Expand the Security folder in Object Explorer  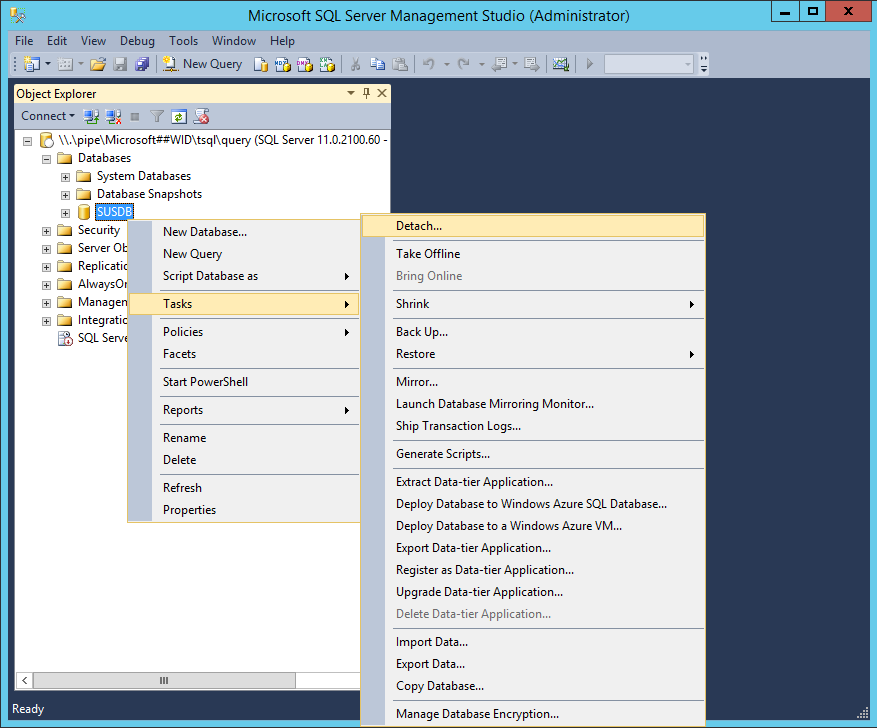tap(45, 229)
